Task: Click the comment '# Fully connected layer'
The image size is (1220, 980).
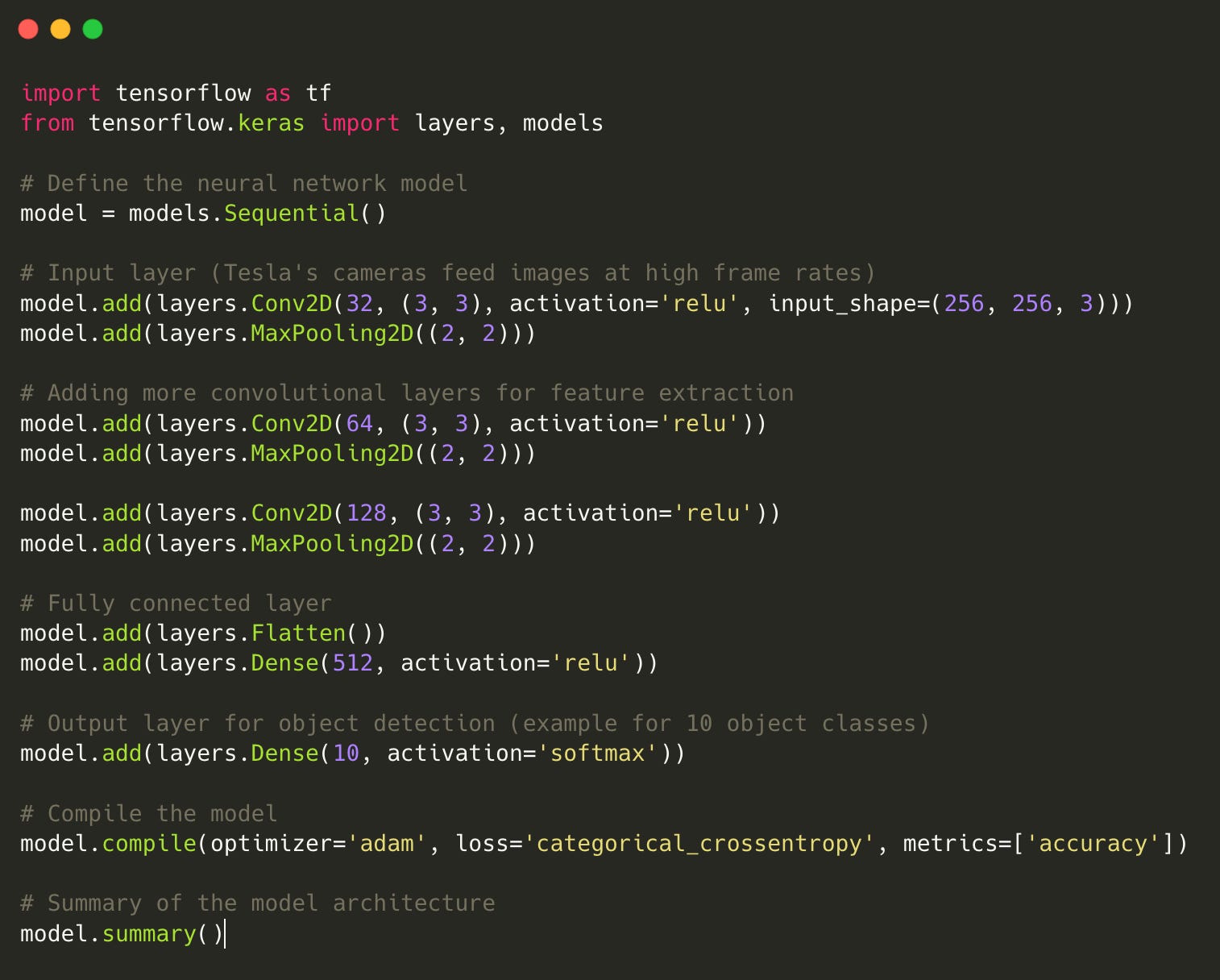Action: click(176, 604)
